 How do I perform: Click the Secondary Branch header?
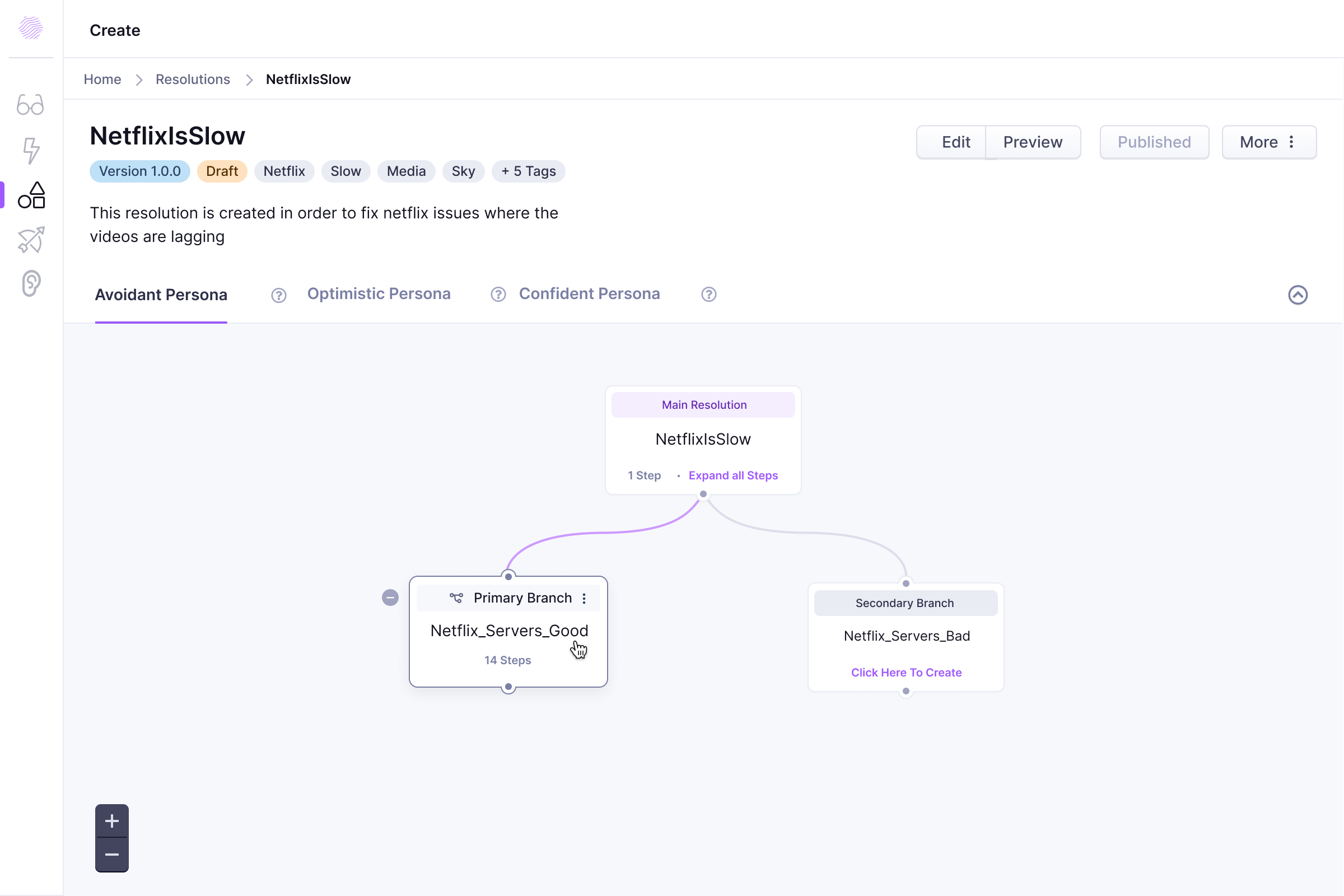906,604
